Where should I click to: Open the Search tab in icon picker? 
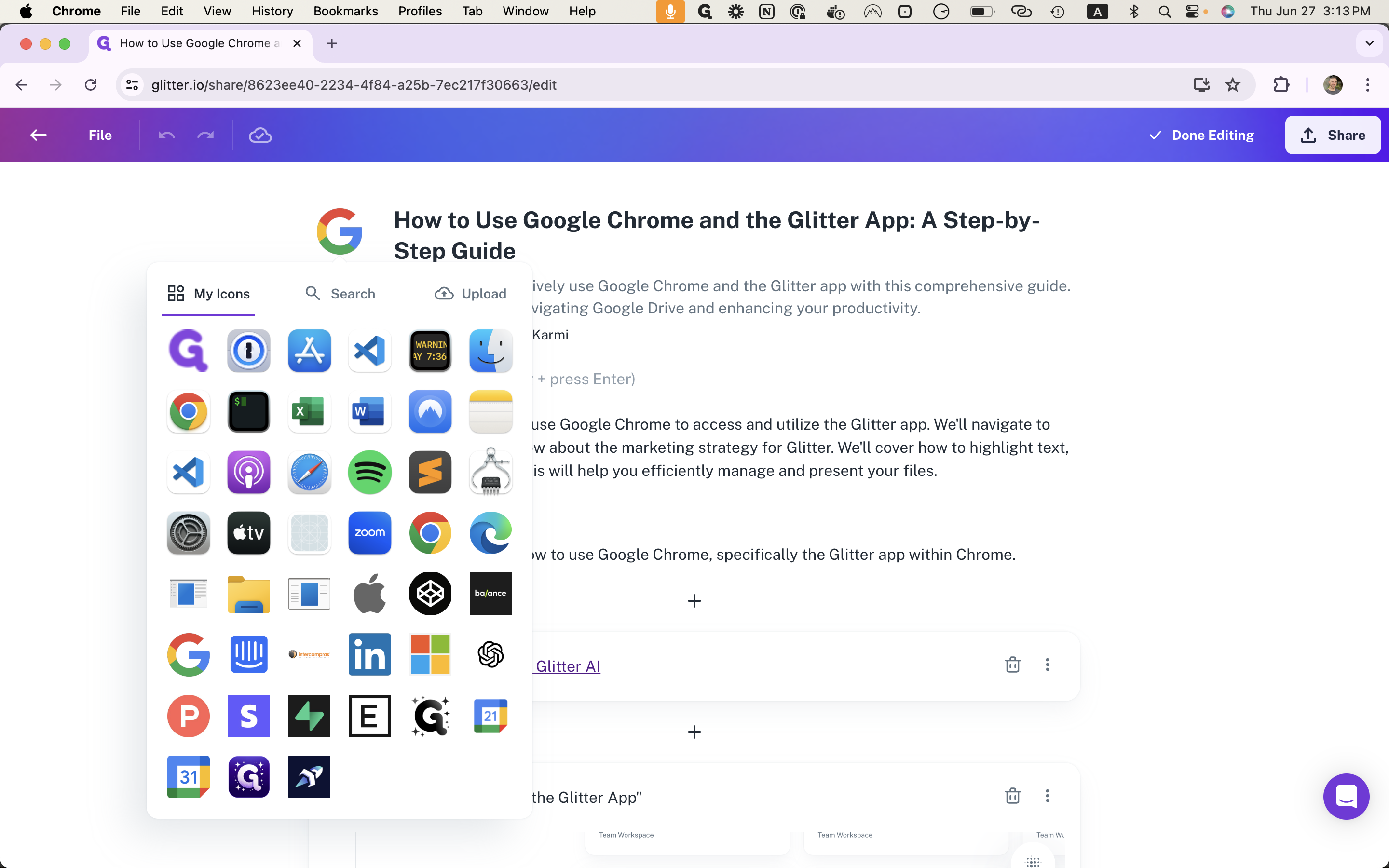click(x=340, y=294)
